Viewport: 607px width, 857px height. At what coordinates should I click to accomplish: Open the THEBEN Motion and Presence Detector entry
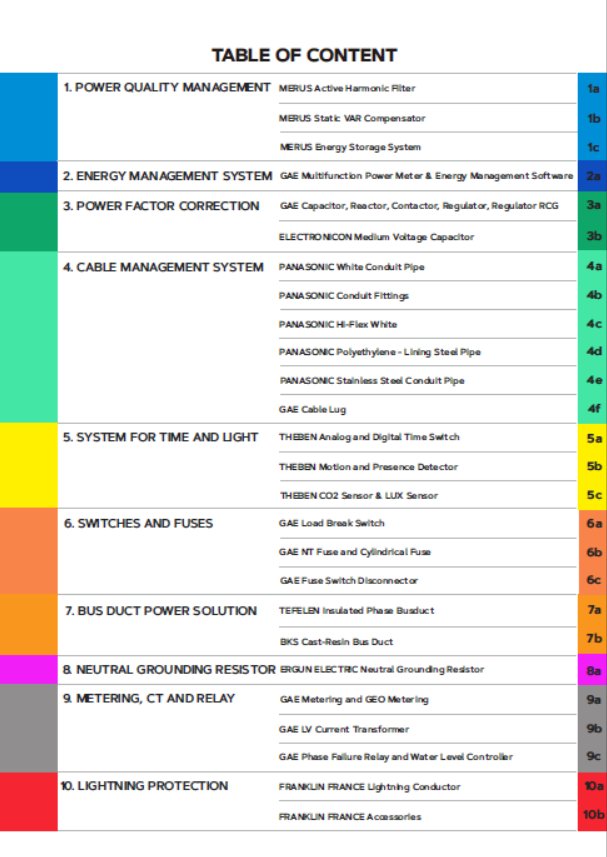pos(368,467)
